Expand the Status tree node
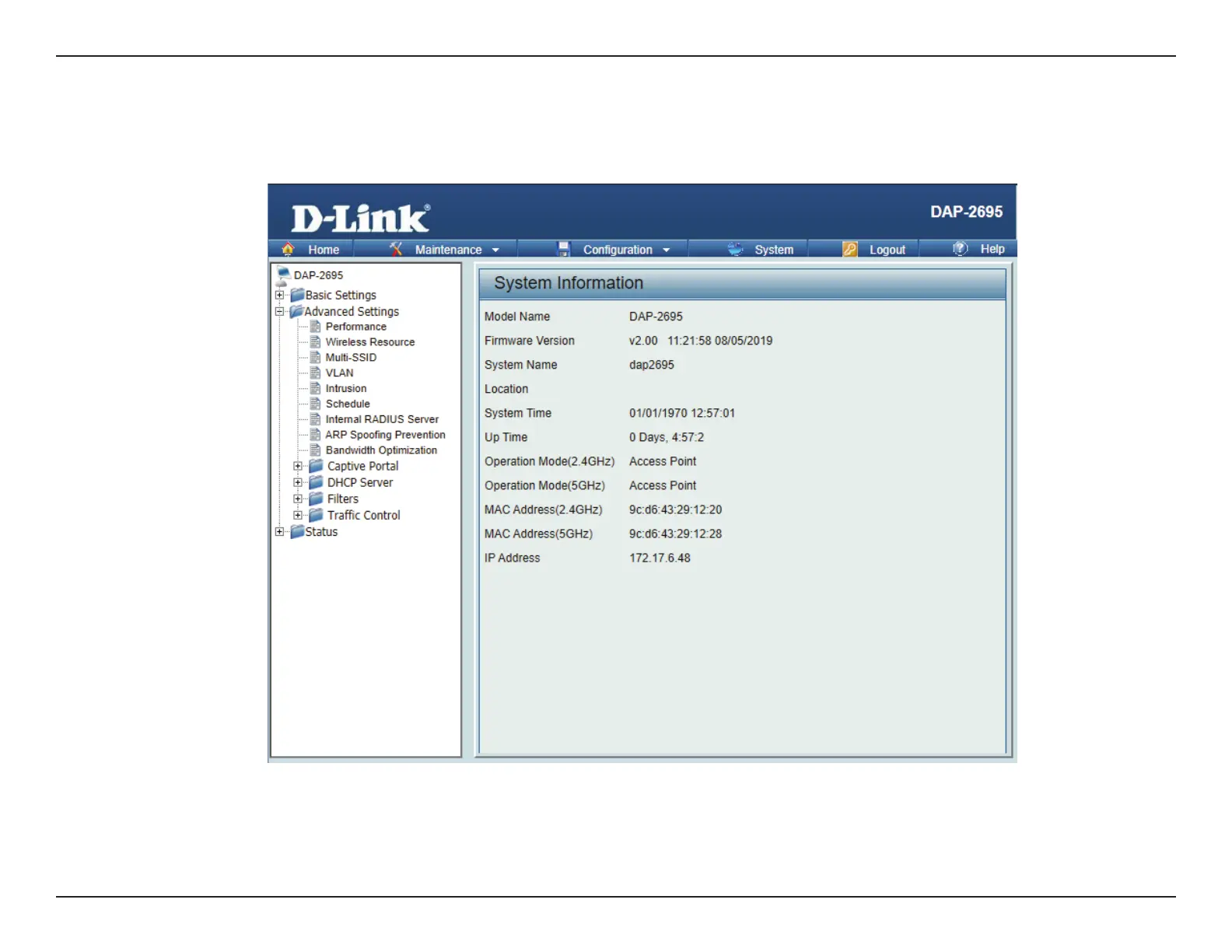Screen dimensions: 1232x952 click(x=279, y=532)
